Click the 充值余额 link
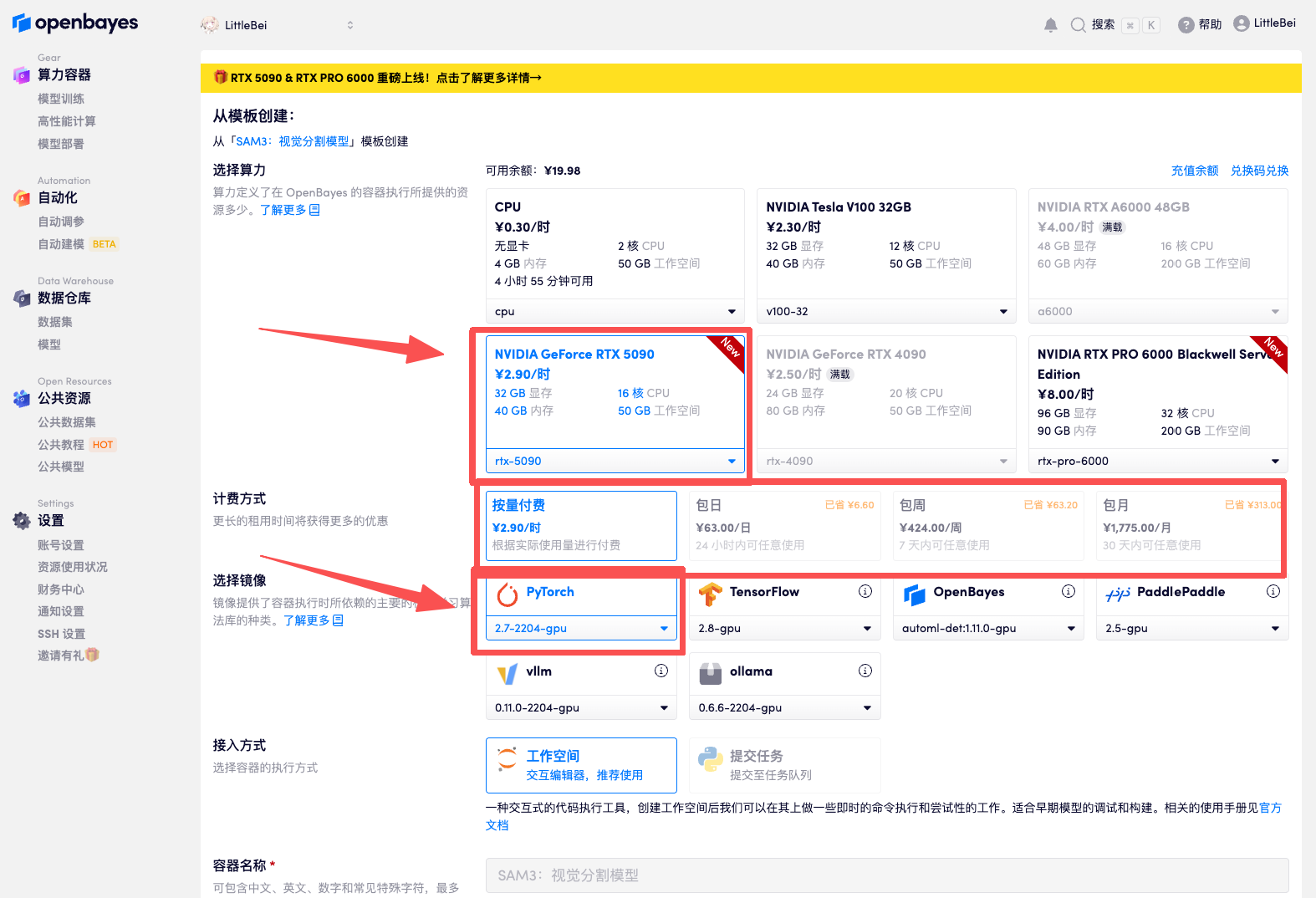1316x898 pixels. pos(1195,171)
